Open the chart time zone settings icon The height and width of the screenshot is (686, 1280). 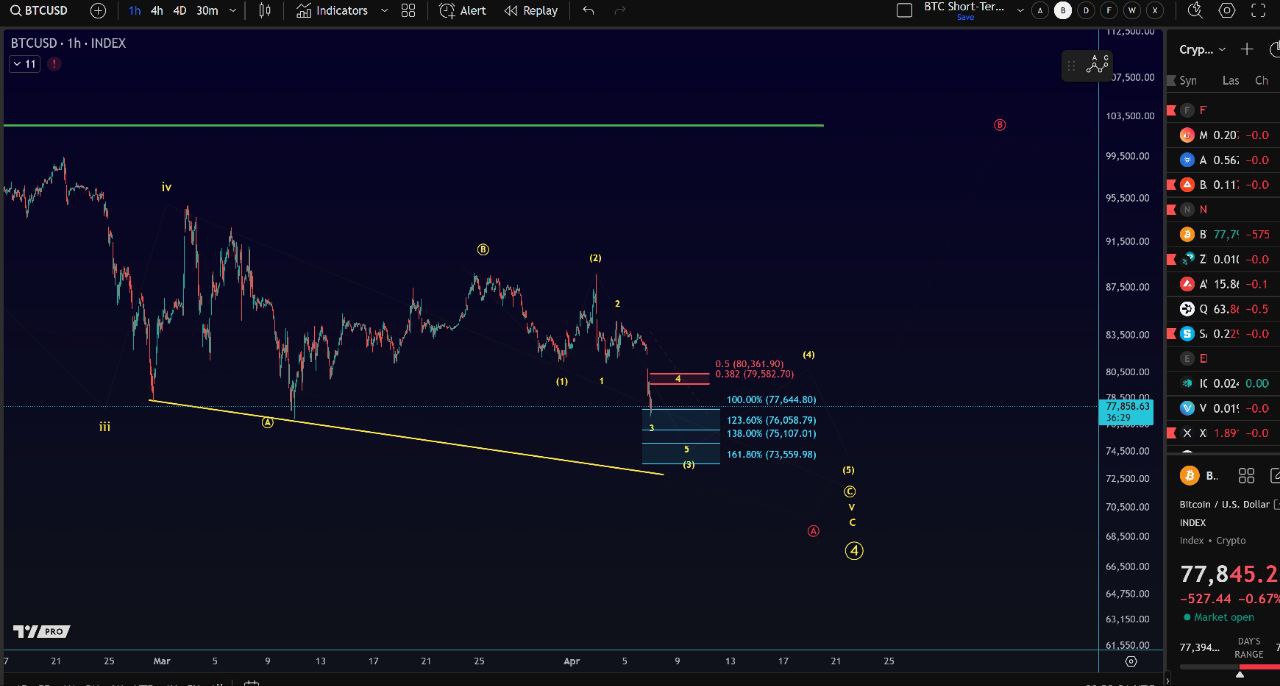click(1131, 661)
